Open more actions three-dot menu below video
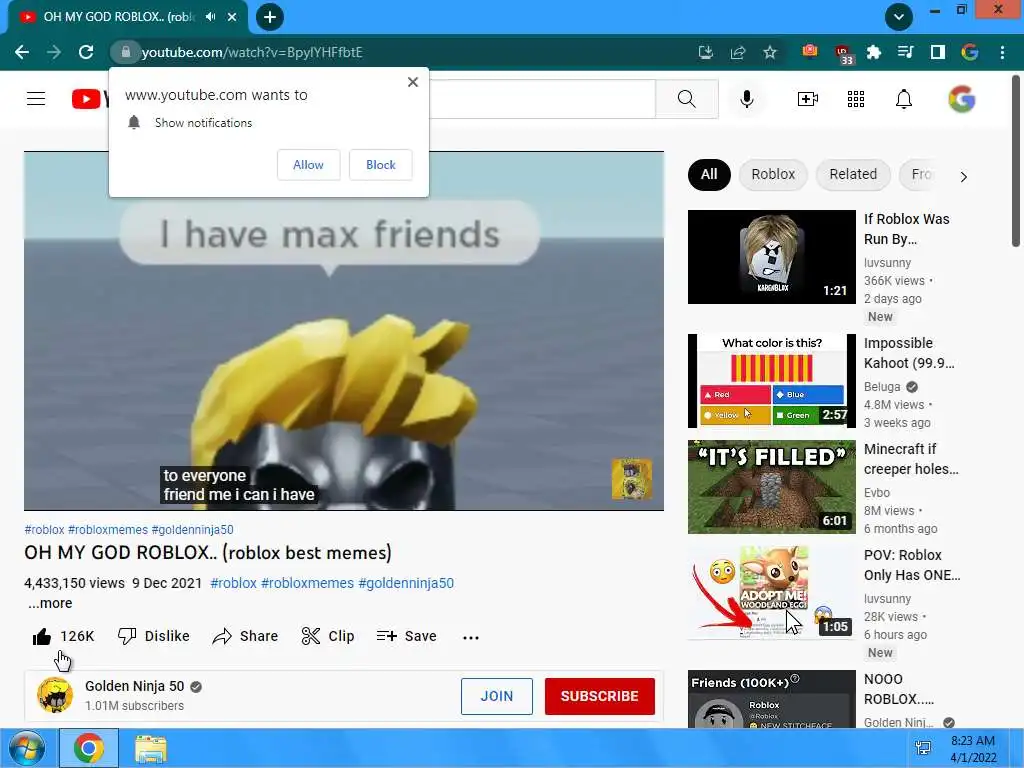The height and width of the screenshot is (768, 1024). click(x=471, y=637)
